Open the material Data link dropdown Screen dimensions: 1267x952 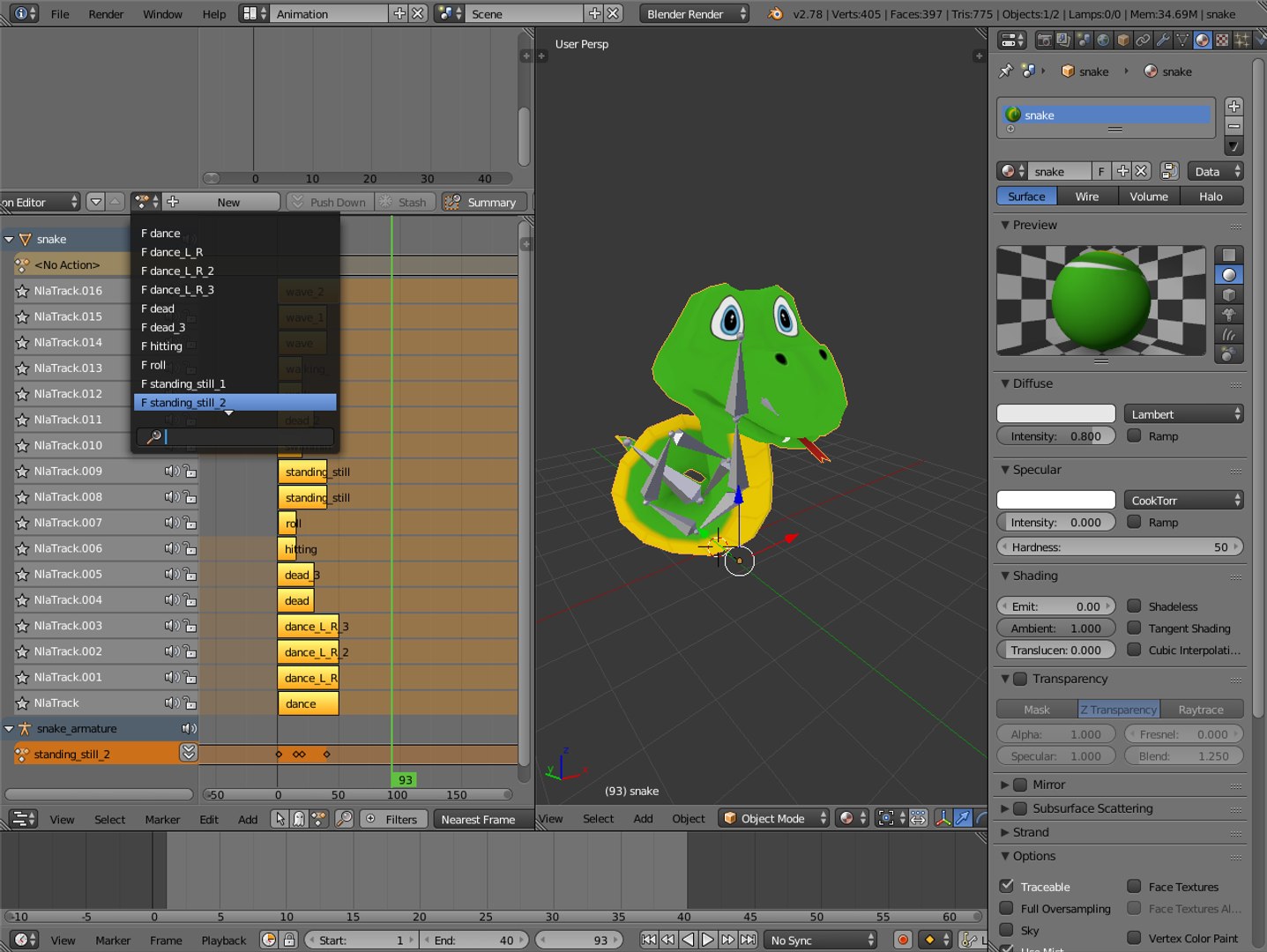tap(1215, 171)
